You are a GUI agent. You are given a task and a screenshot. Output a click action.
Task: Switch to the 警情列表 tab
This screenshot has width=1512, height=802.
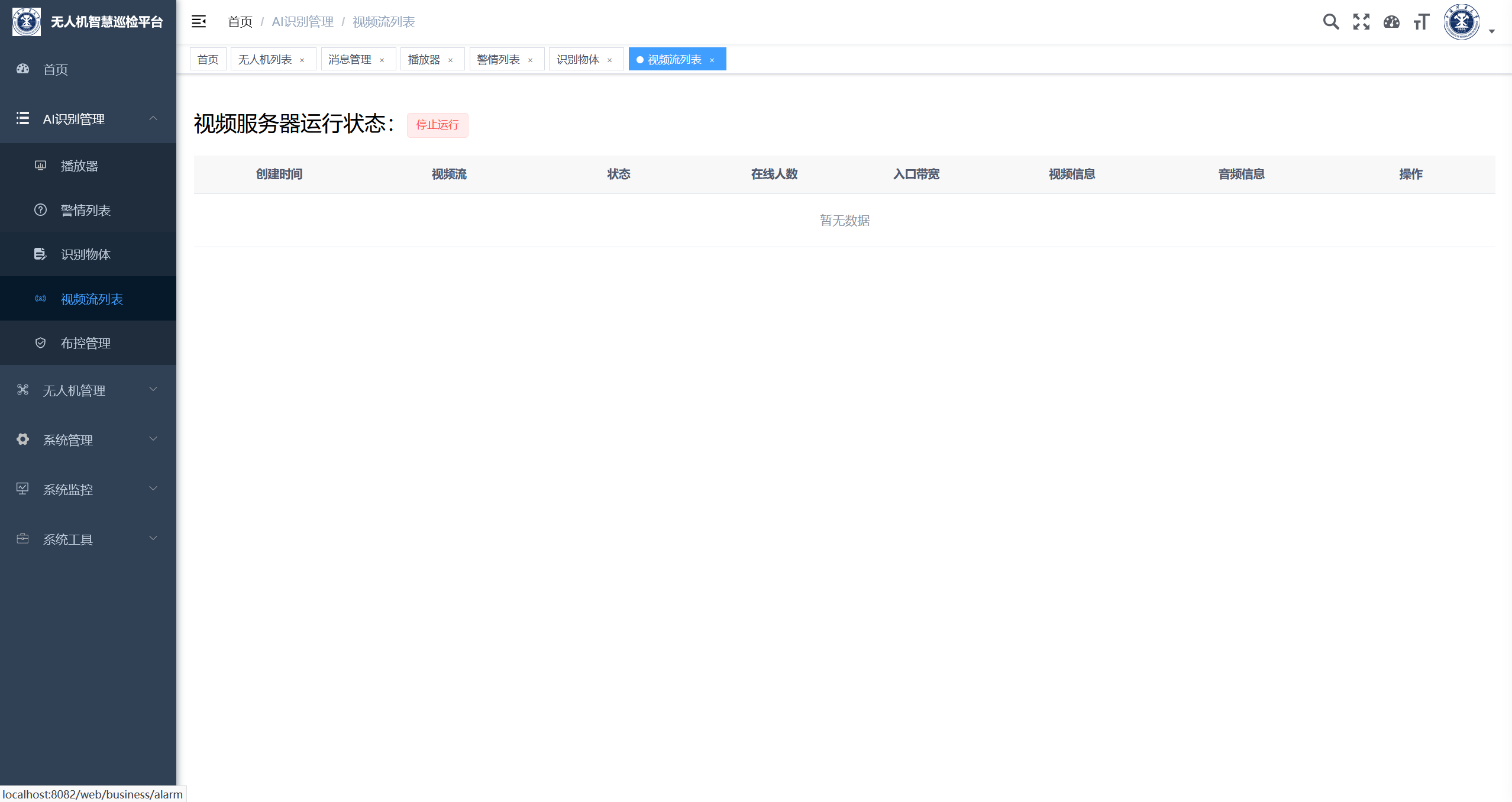pyautogui.click(x=498, y=59)
